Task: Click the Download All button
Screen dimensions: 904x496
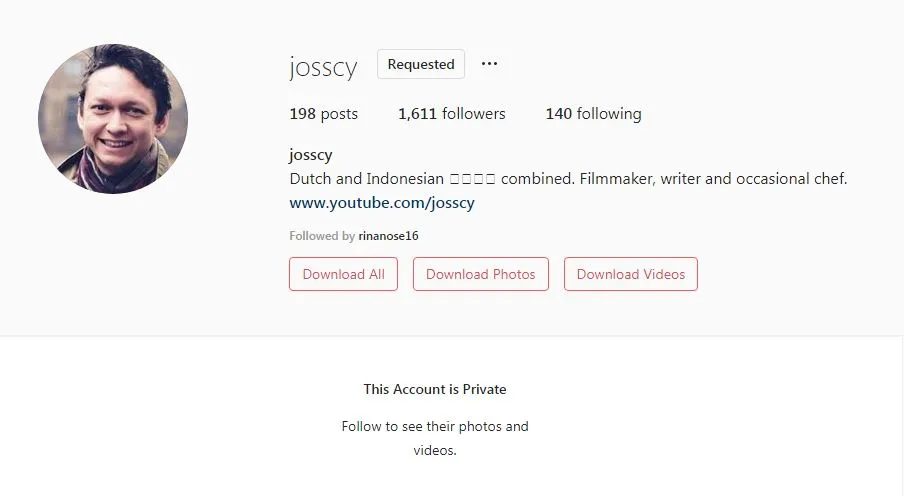Action: tap(344, 274)
